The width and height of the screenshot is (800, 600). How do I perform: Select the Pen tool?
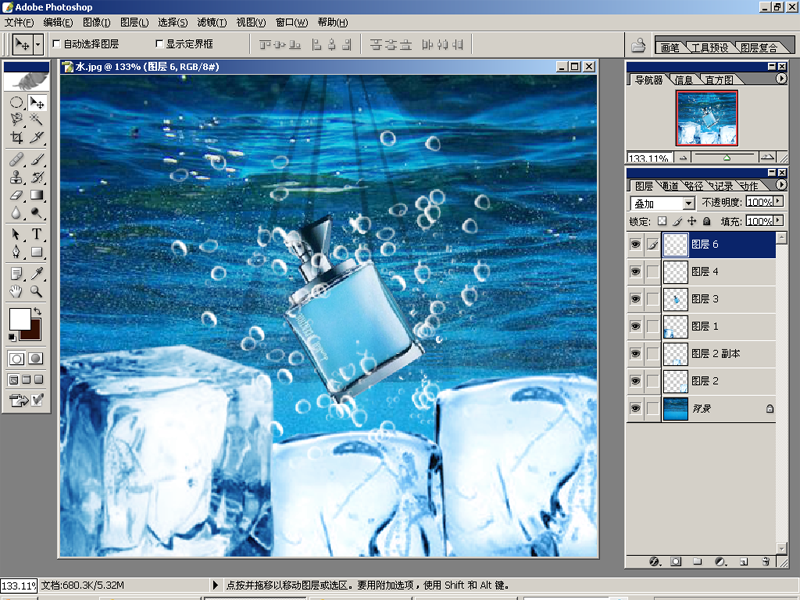click(16, 252)
